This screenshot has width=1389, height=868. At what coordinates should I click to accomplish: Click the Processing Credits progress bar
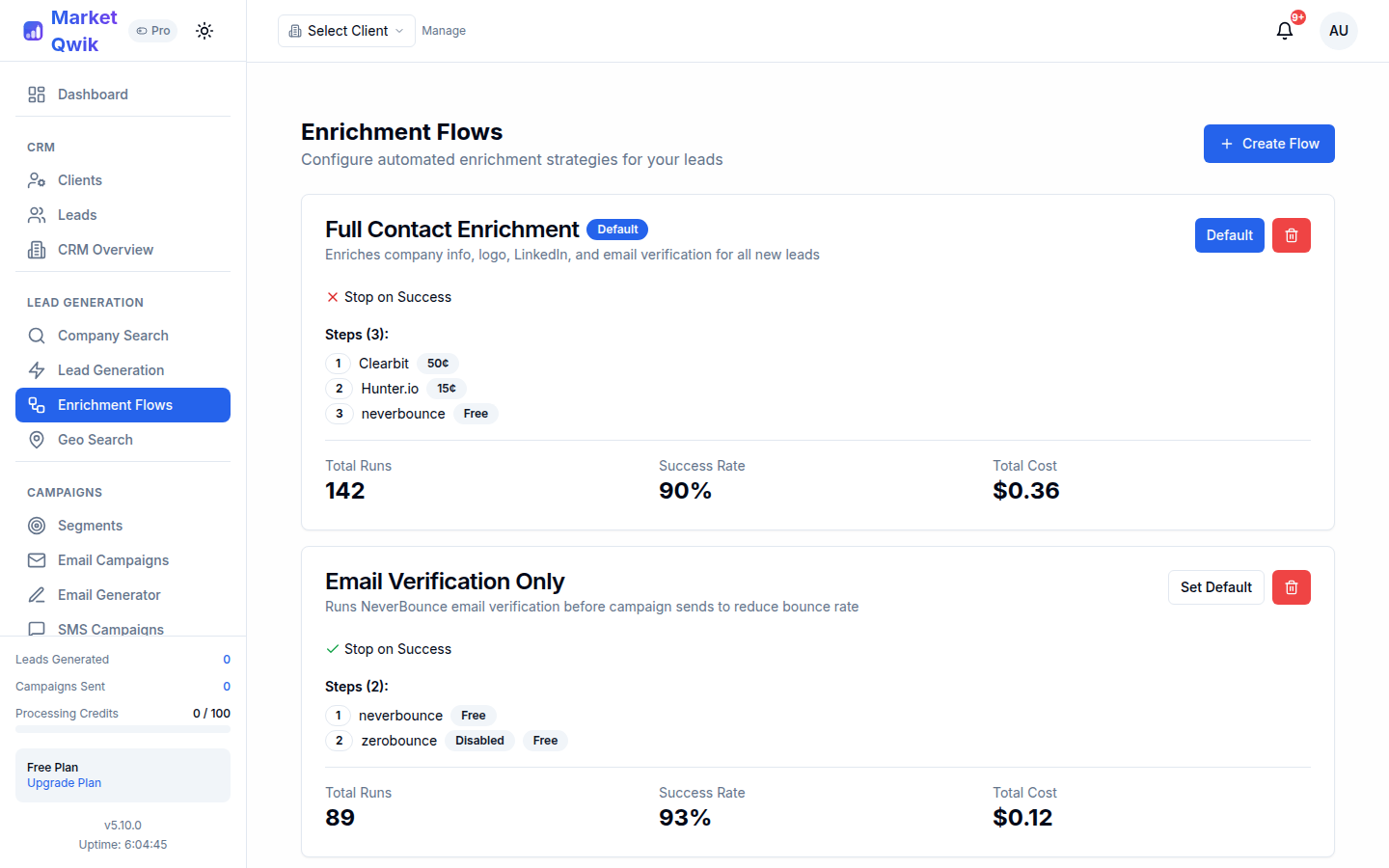123,730
